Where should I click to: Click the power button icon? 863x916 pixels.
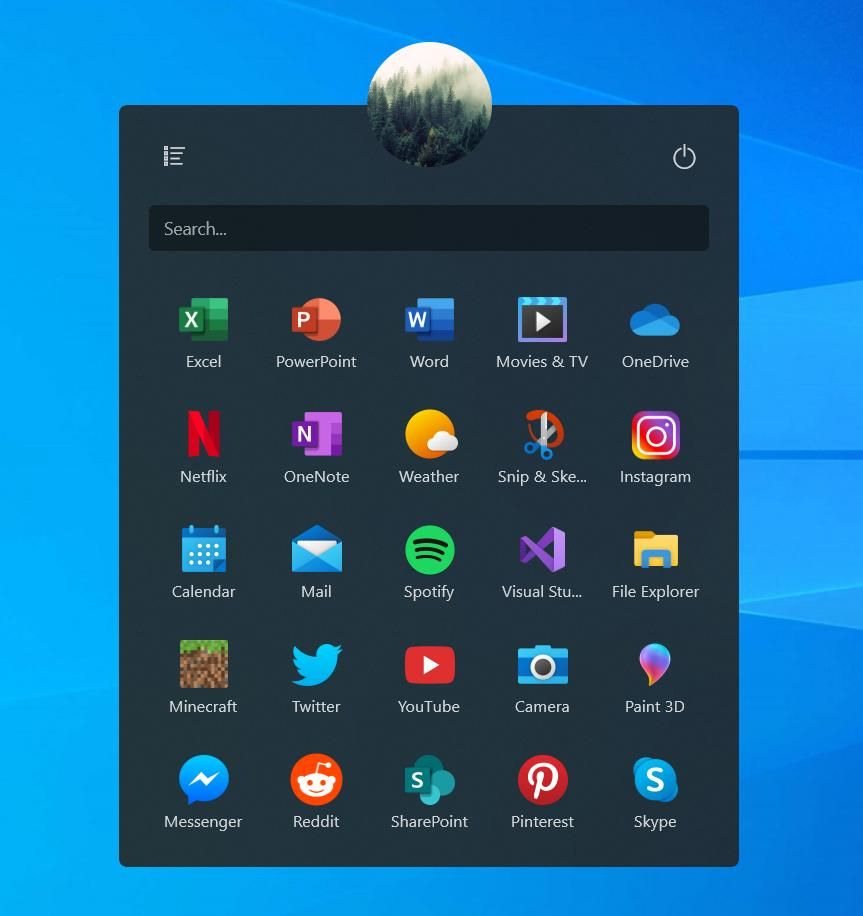684,157
